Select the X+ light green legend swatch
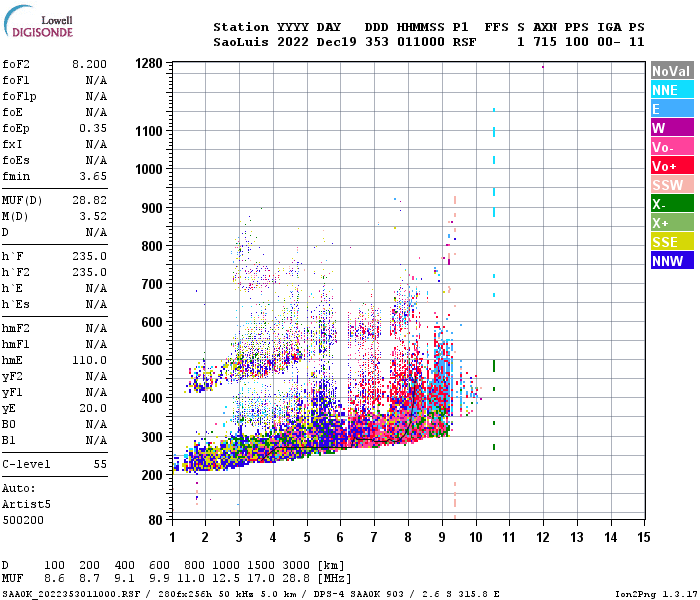 672,223
